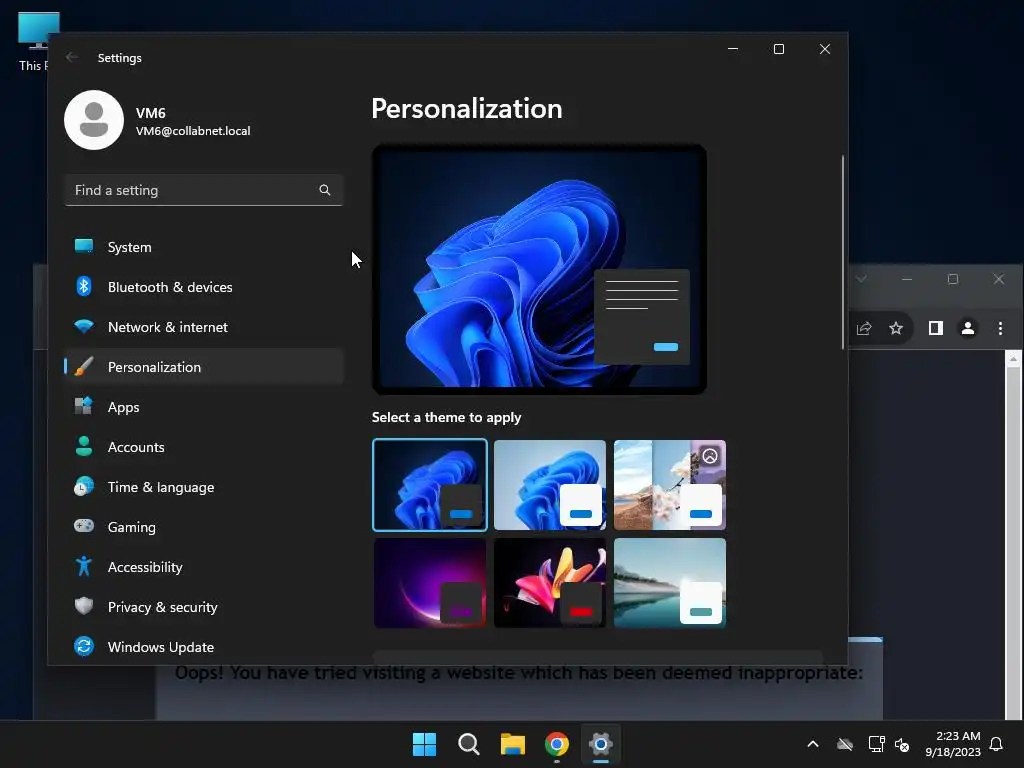
Task: Open File Explorer from the taskbar
Action: (513, 744)
